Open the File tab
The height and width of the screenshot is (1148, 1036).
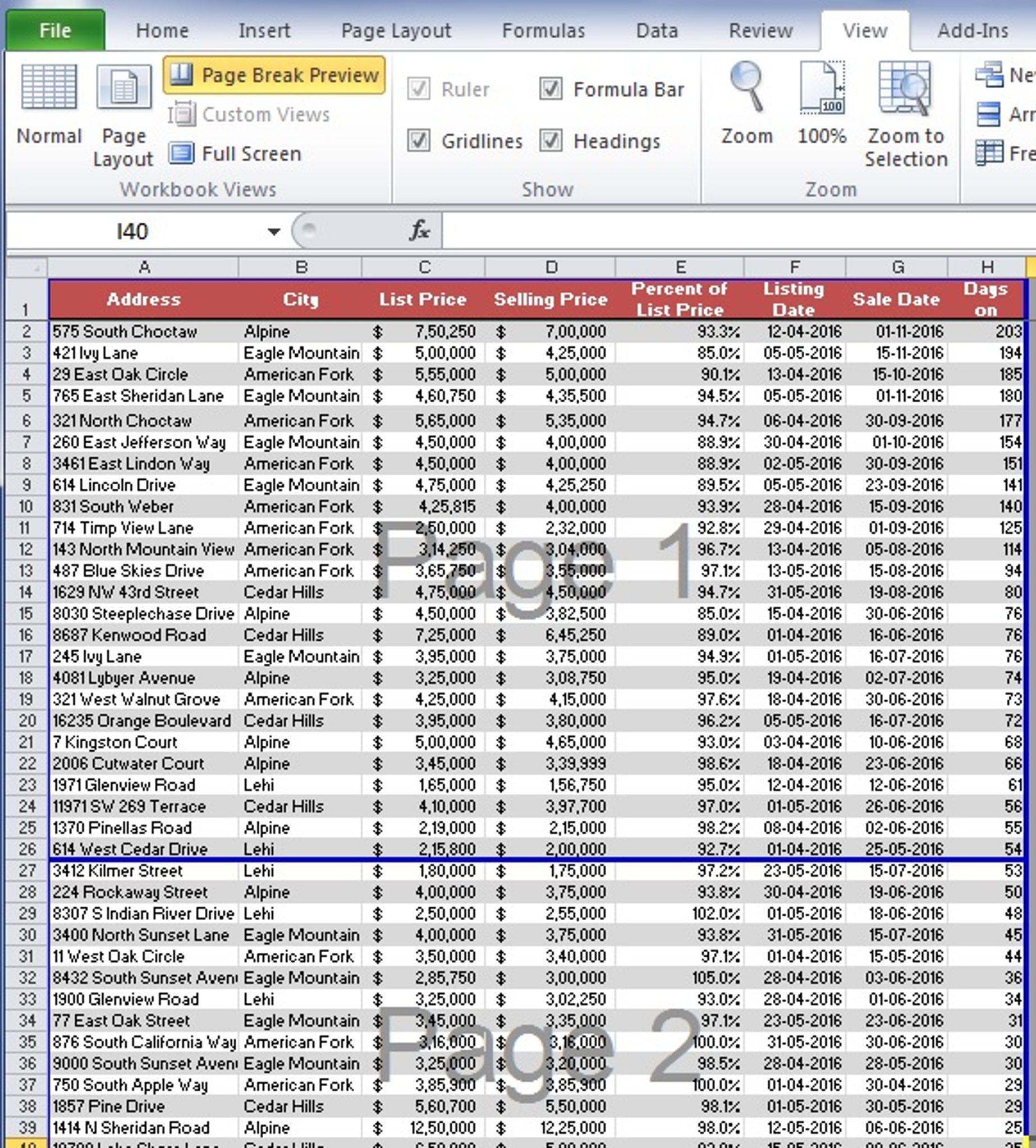click(x=55, y=30)
